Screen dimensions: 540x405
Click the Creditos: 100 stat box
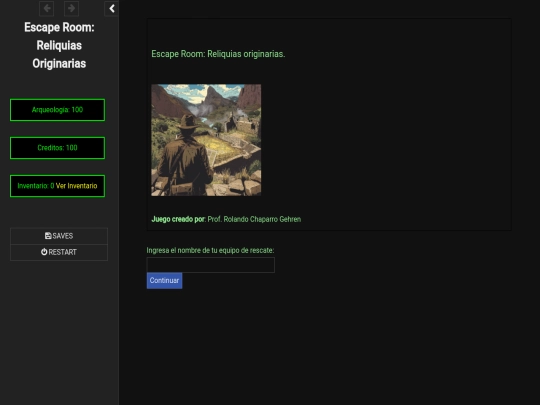[58, 148]
